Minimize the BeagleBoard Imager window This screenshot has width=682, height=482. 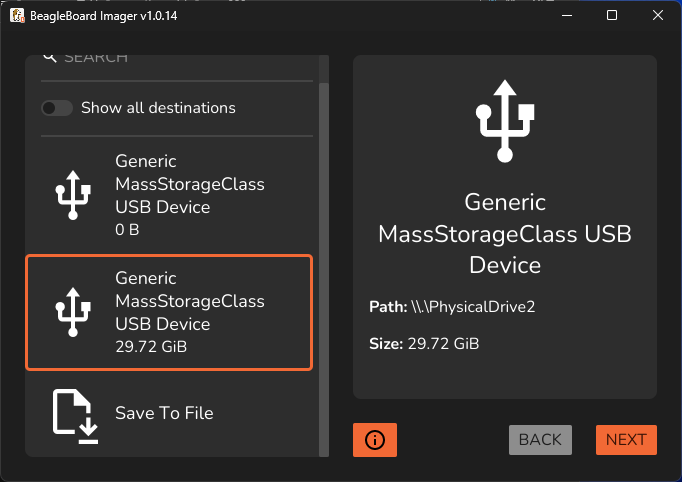click(x=567, y=15)
